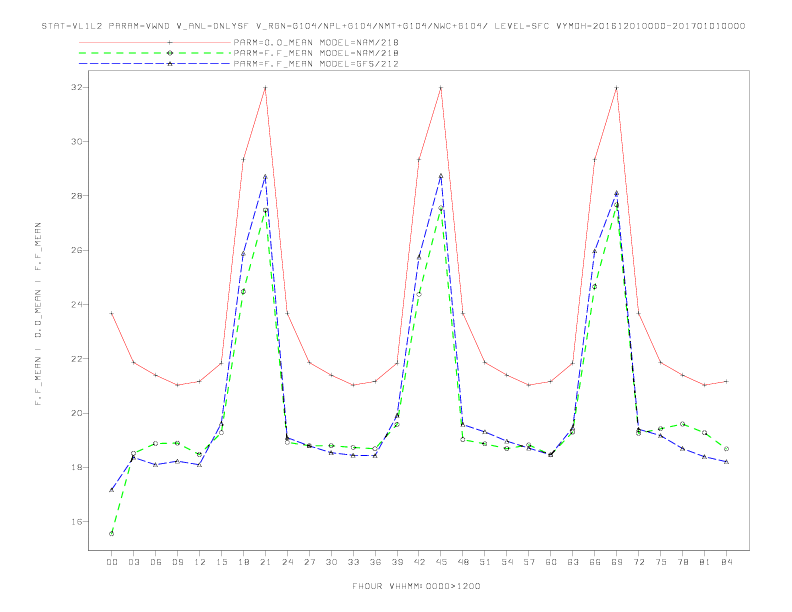Click x-axis hour label 12
This screenshot has width=792, height=612.
coord(200,562)
